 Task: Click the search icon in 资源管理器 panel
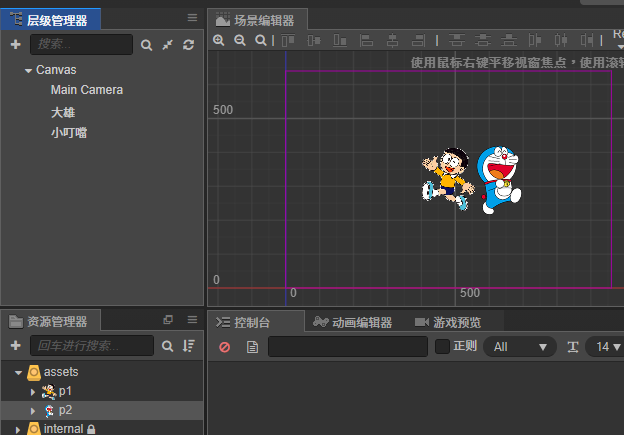point(168,346)
